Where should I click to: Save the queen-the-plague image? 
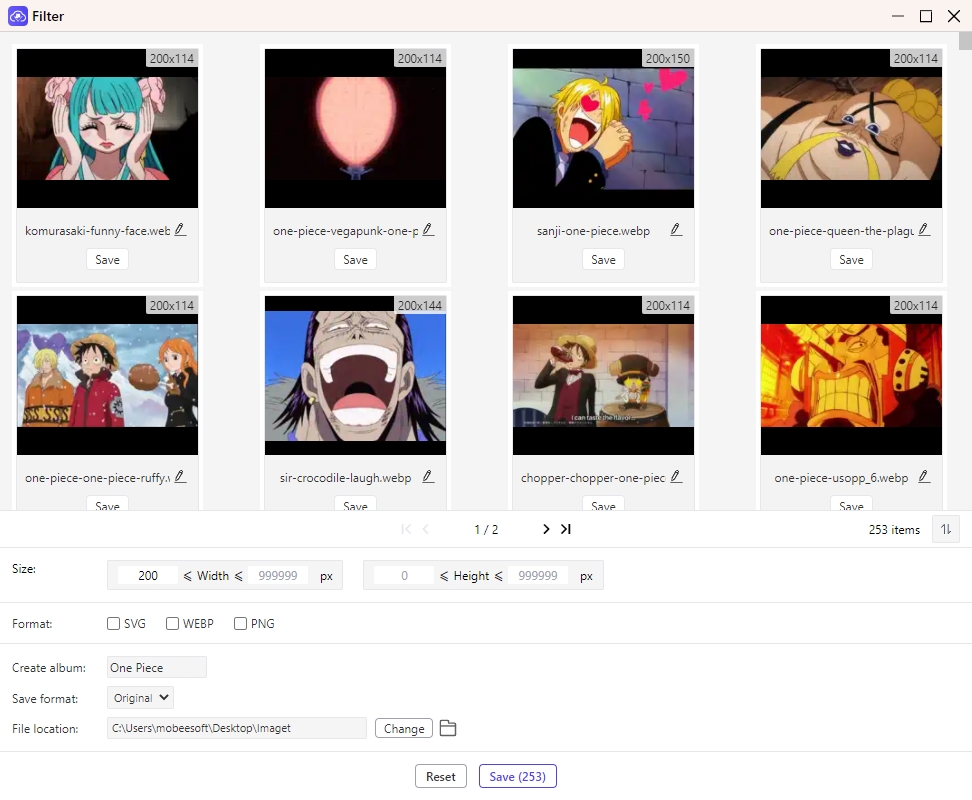pyautogui.click(x=851, y=260)
